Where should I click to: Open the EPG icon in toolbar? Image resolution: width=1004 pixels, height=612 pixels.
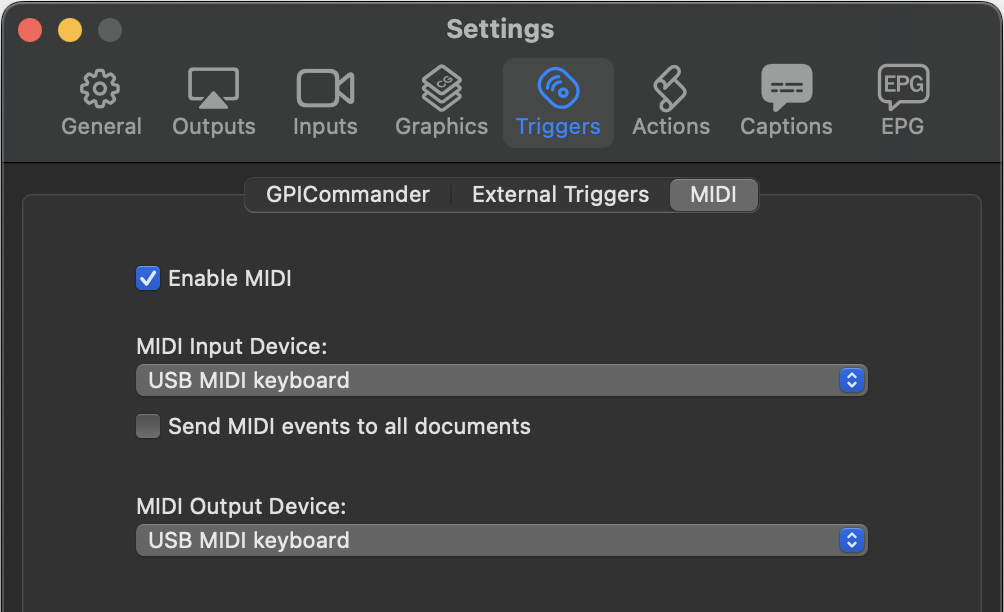[903, 86]
